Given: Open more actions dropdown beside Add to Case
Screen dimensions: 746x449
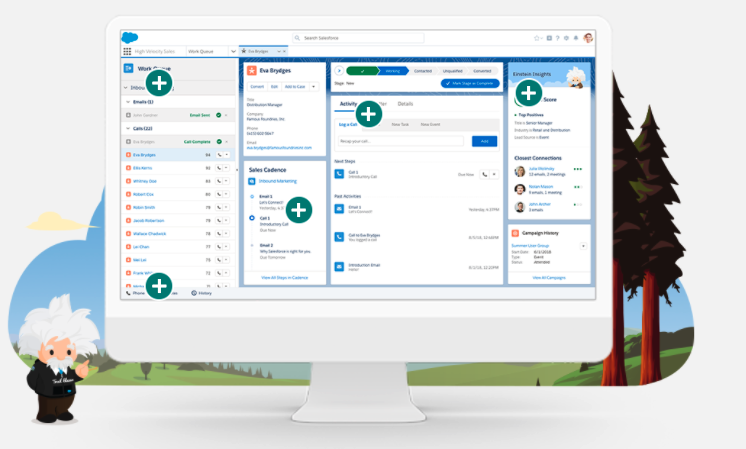Looking at the screenshot, I should pos(314,87).
